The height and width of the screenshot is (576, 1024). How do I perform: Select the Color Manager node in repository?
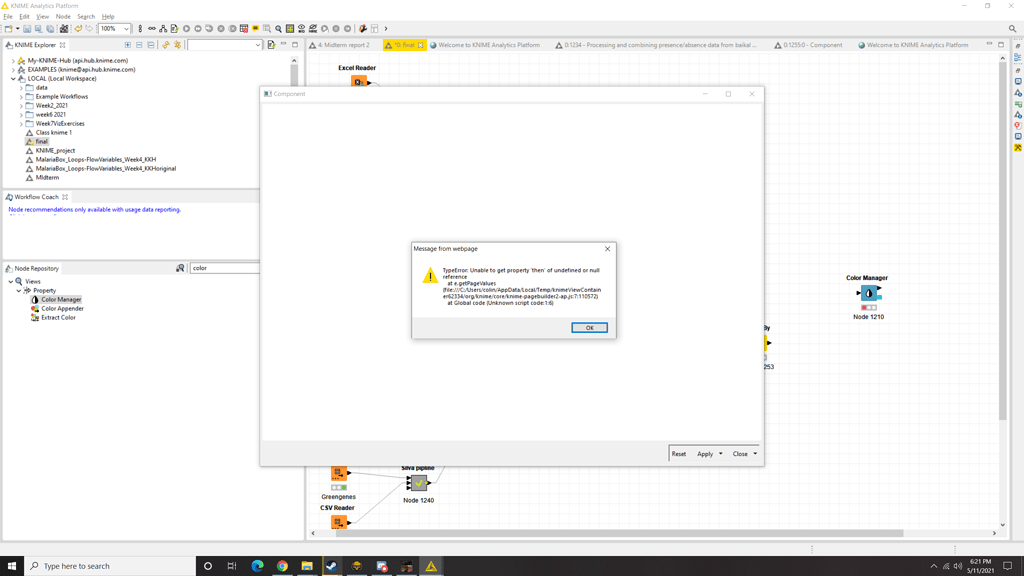tap(59, 299)
